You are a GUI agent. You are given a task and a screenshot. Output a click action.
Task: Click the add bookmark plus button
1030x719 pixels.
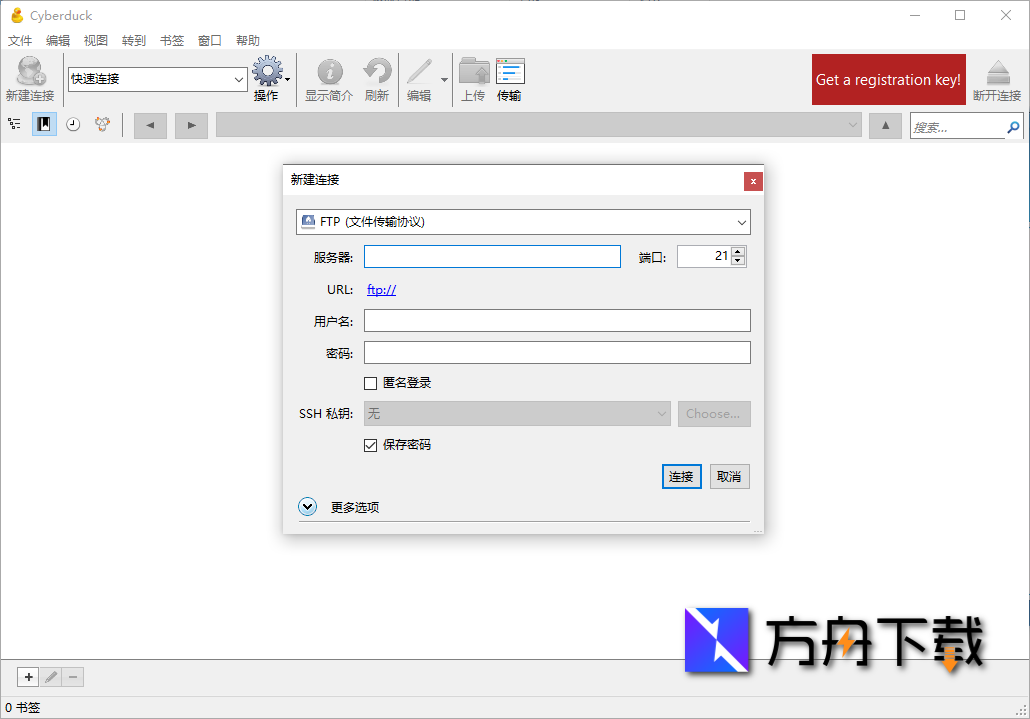(29, 677)
